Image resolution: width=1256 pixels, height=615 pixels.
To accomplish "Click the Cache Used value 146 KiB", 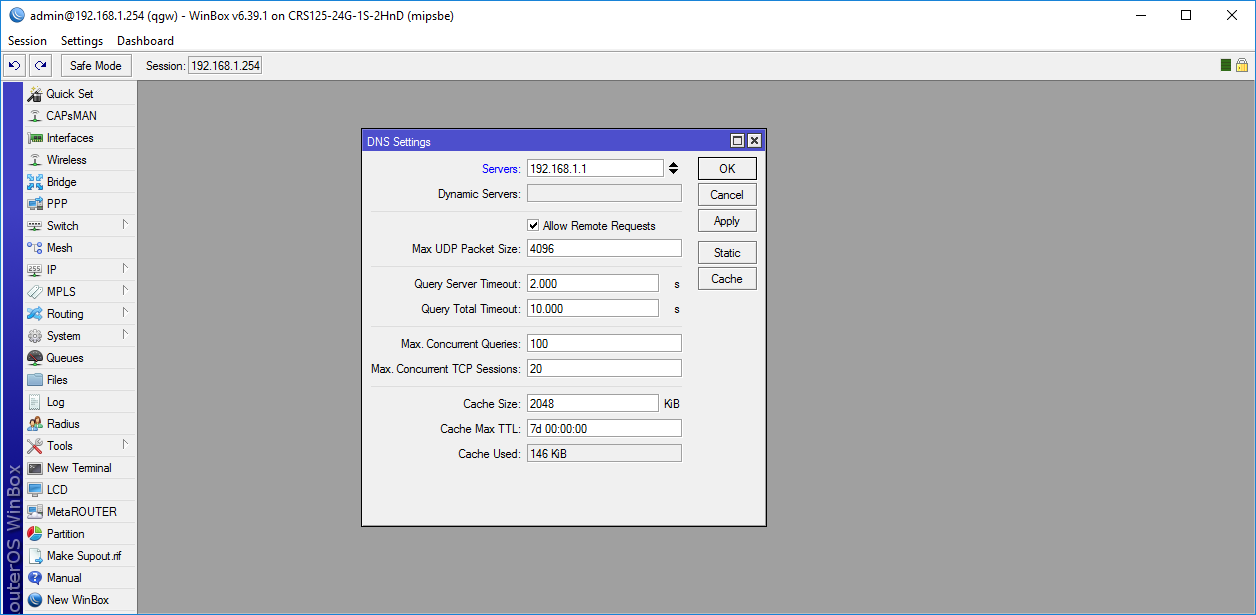I will click(604, 454).
